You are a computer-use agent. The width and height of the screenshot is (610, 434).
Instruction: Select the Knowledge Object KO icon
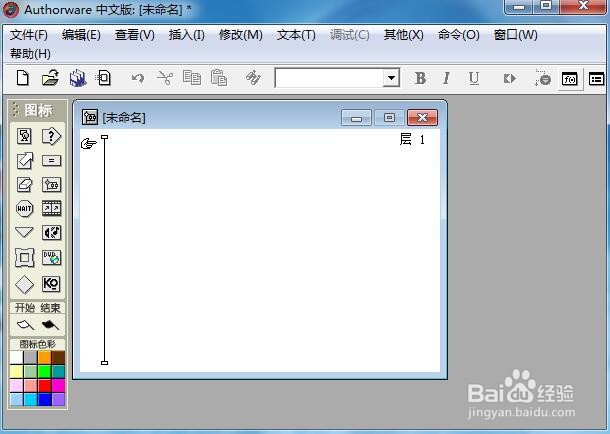[51, 284]
